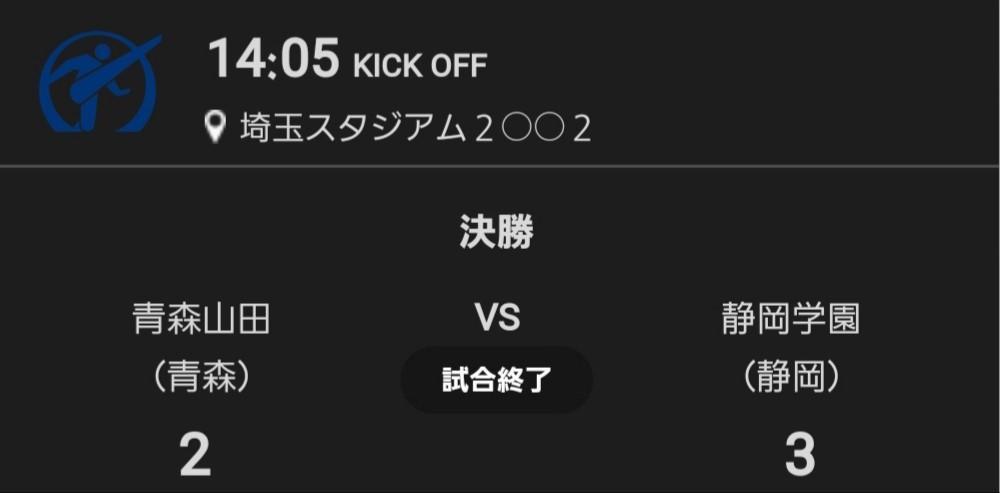Image resolution: width=1000 pixels, height=493 pixels.
Task: Click the colon in the 14:05 time
Action: click(272, 61)
